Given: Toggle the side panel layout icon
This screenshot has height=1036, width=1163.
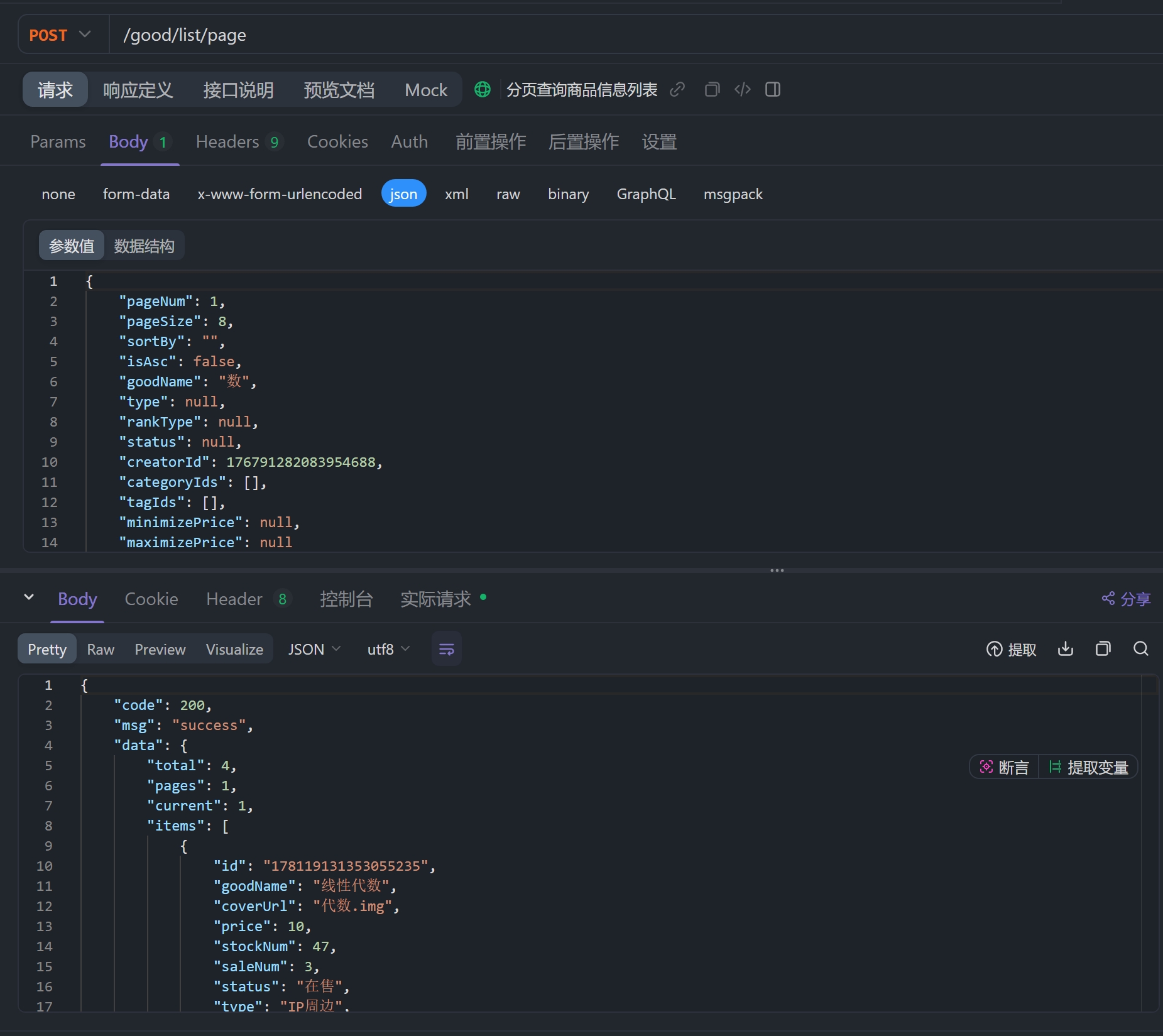Looking at the screenshot, I should (772, 90).
